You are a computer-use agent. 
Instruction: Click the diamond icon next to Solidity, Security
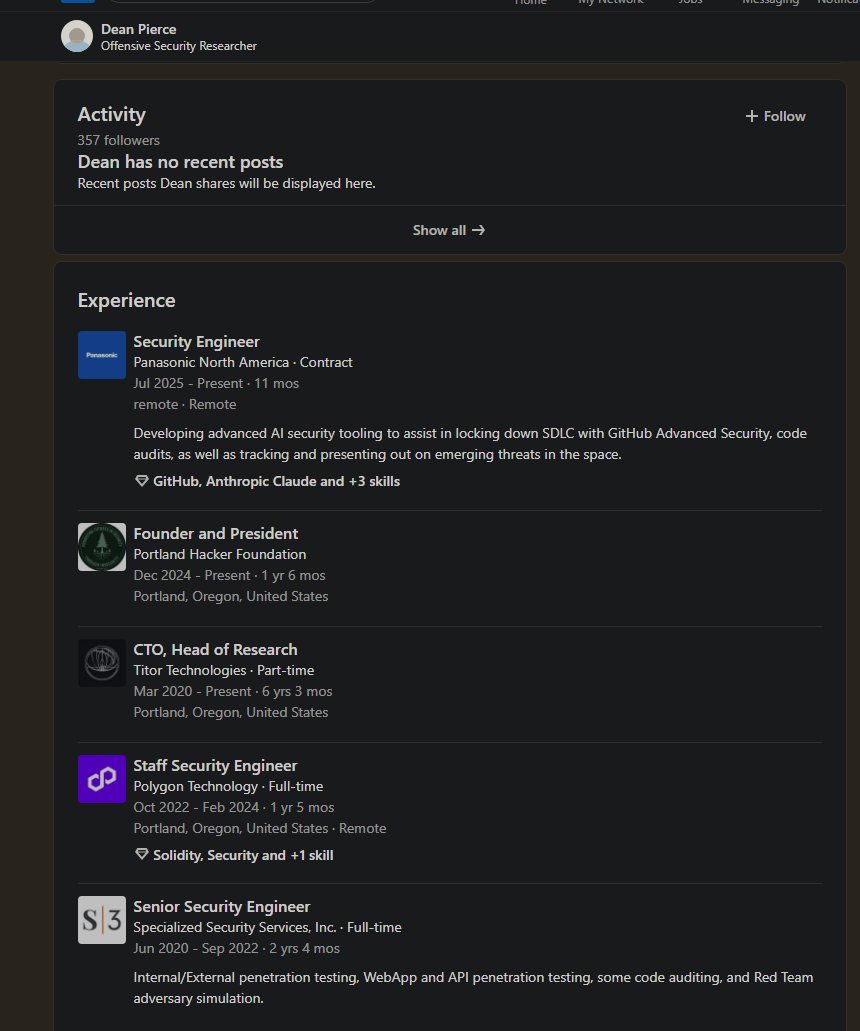click(141, 855)
